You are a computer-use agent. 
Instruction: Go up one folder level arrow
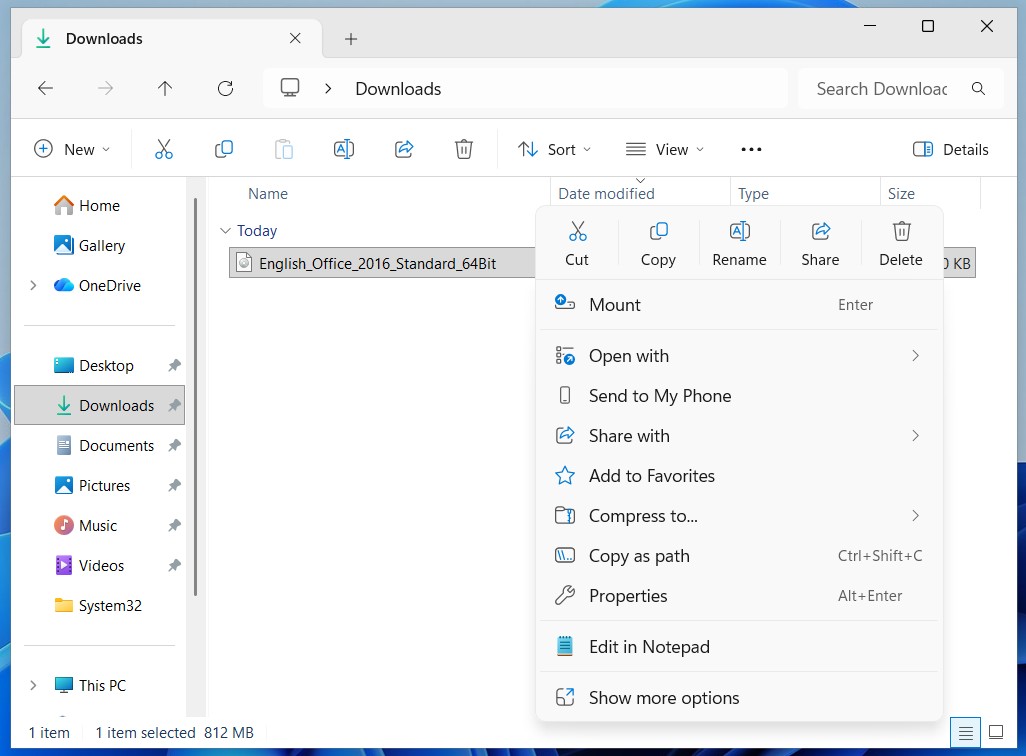[165, 89]
